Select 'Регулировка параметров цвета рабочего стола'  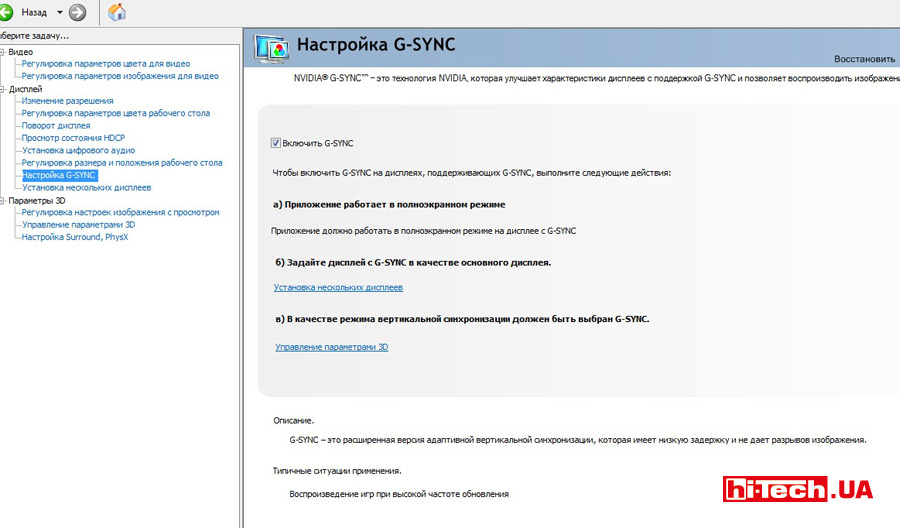tap(116, 113)
